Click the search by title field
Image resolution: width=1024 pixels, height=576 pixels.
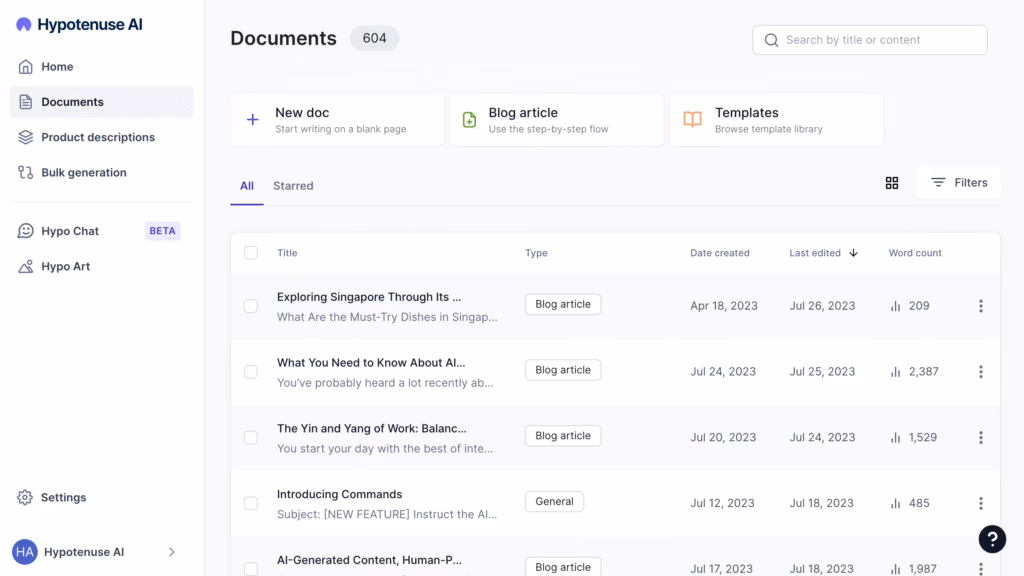(x=868, y=39)
